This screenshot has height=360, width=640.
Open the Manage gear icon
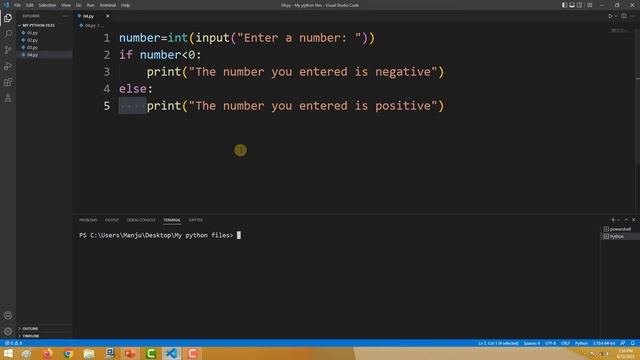click(x=8, y=331)
